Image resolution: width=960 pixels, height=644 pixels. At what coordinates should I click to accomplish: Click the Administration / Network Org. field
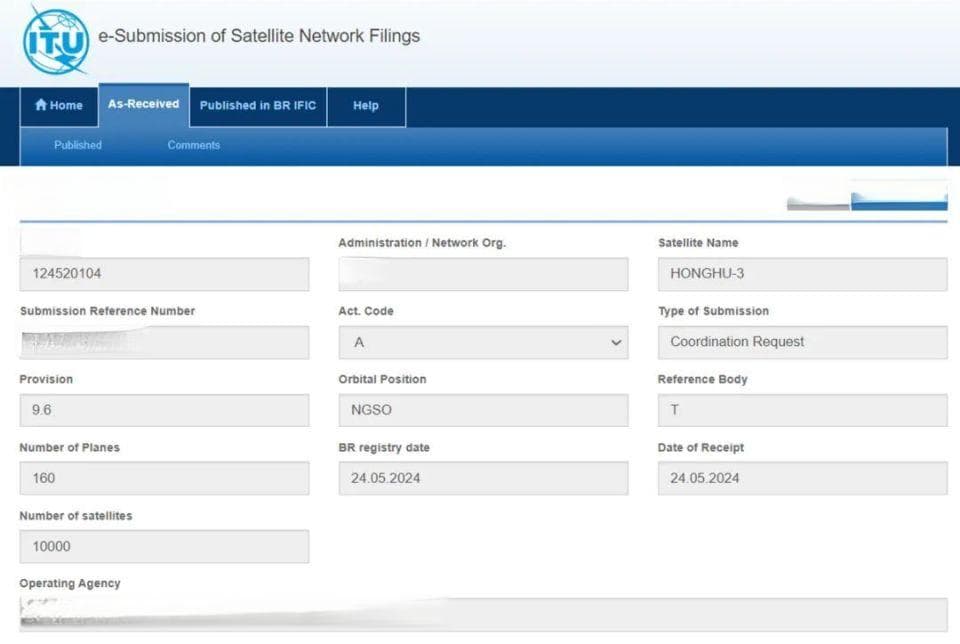coord(483,274)
